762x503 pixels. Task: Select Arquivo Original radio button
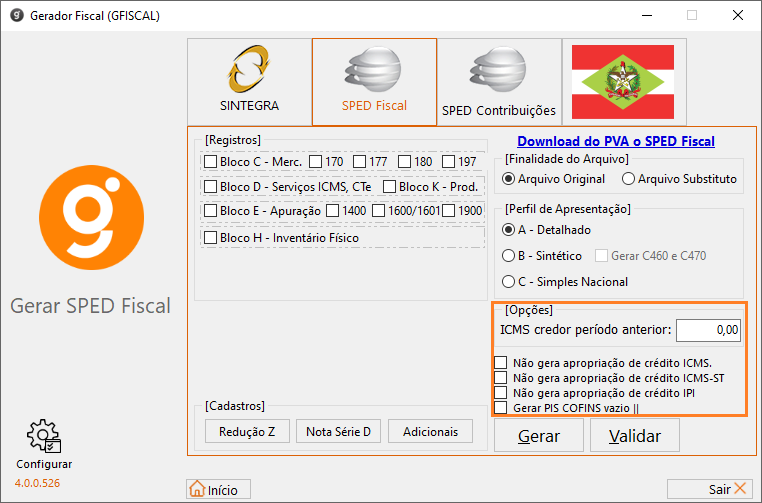pos(508,179)
